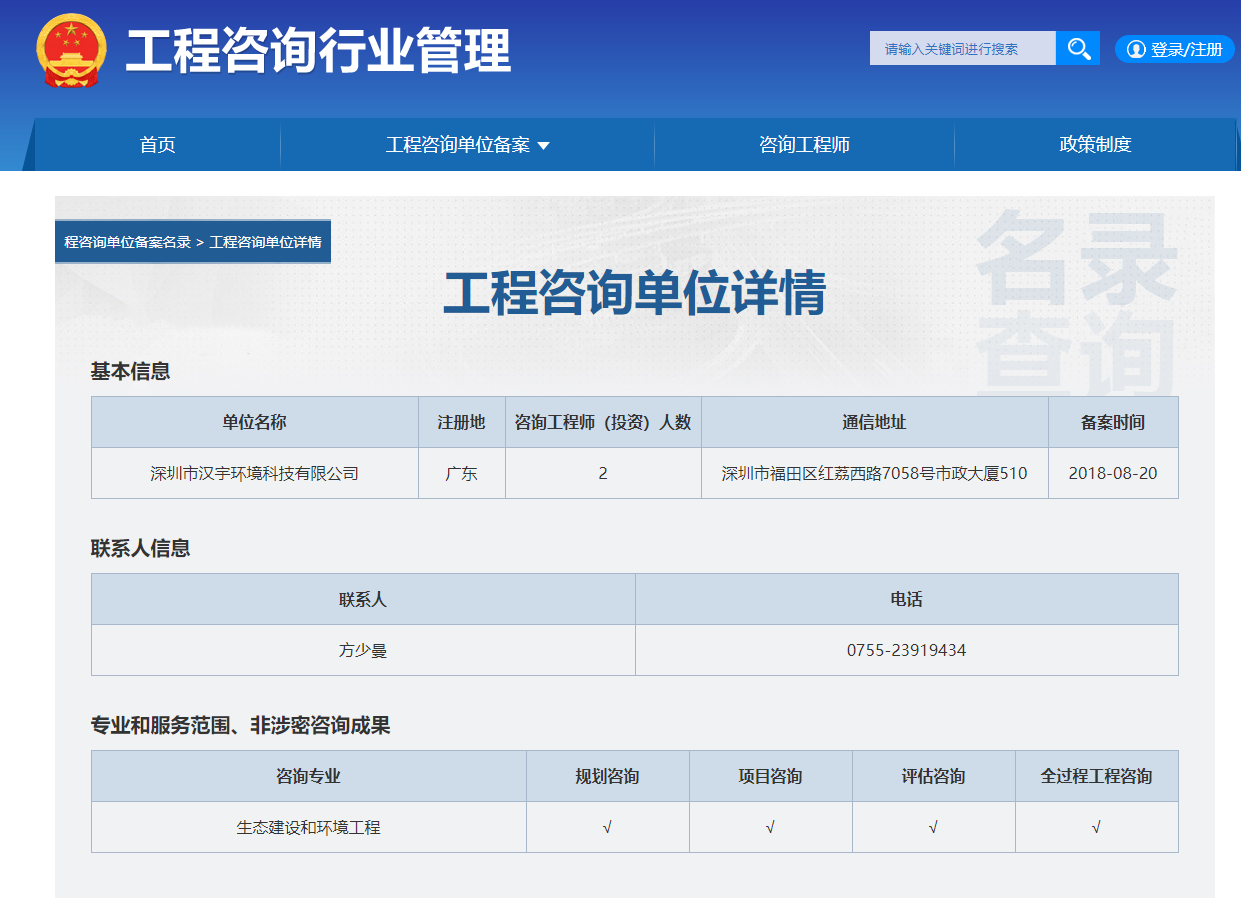Click the 备案时间 table header cell
This screenshot has height=898, width=1241.
pos(1113,422)
